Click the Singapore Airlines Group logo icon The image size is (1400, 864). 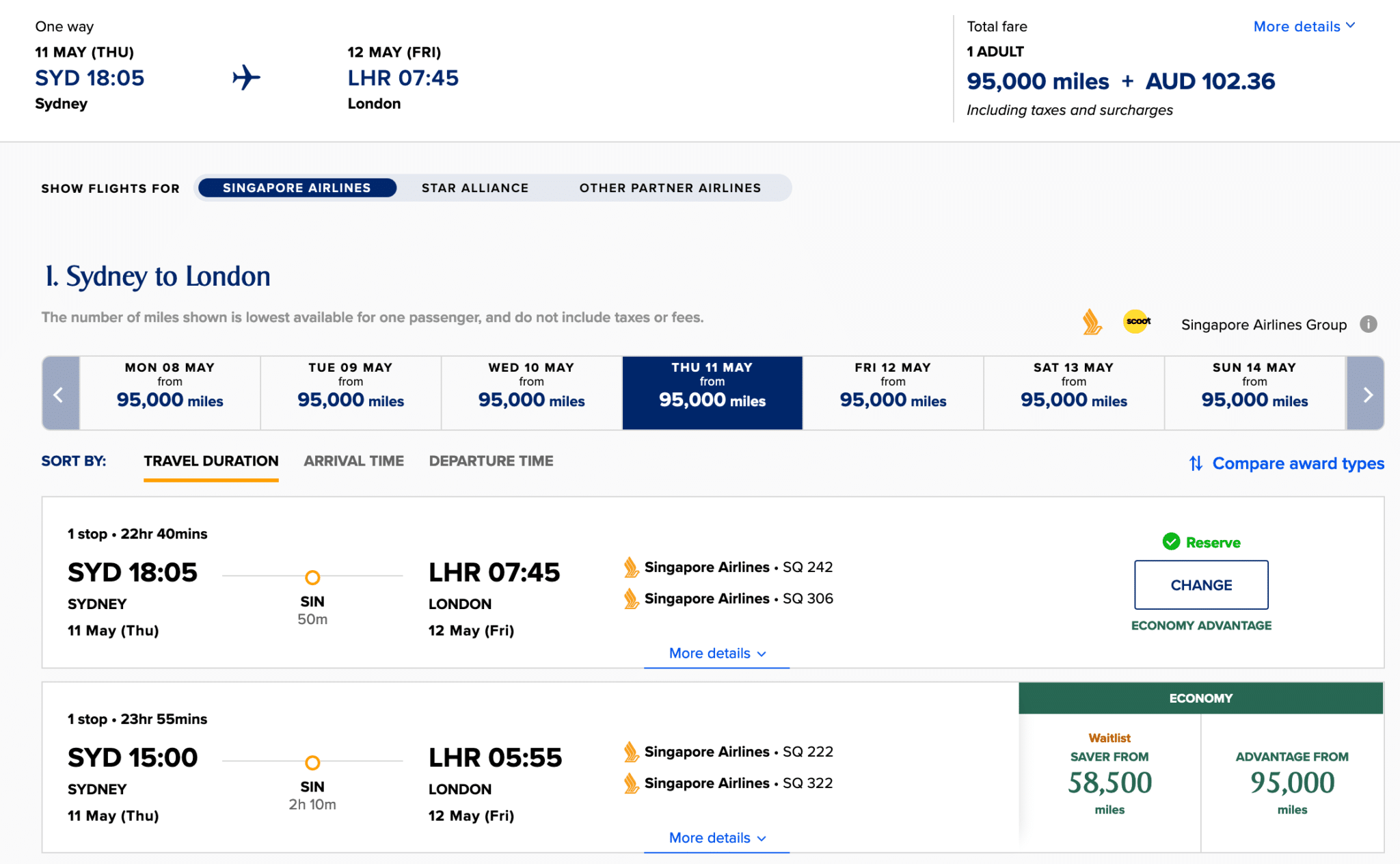[1092, 322]
